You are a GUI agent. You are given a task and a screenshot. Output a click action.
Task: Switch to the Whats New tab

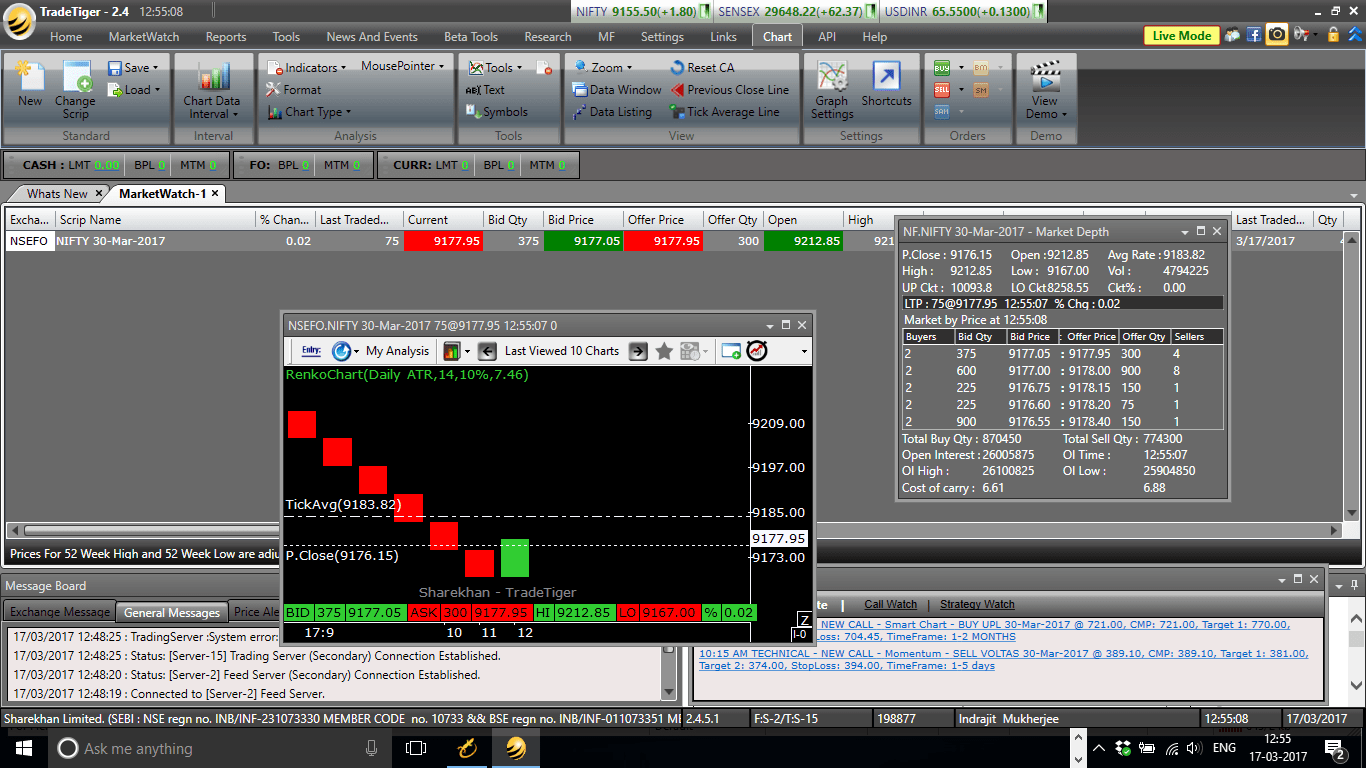pyautogui.click(x=57, y=193)
